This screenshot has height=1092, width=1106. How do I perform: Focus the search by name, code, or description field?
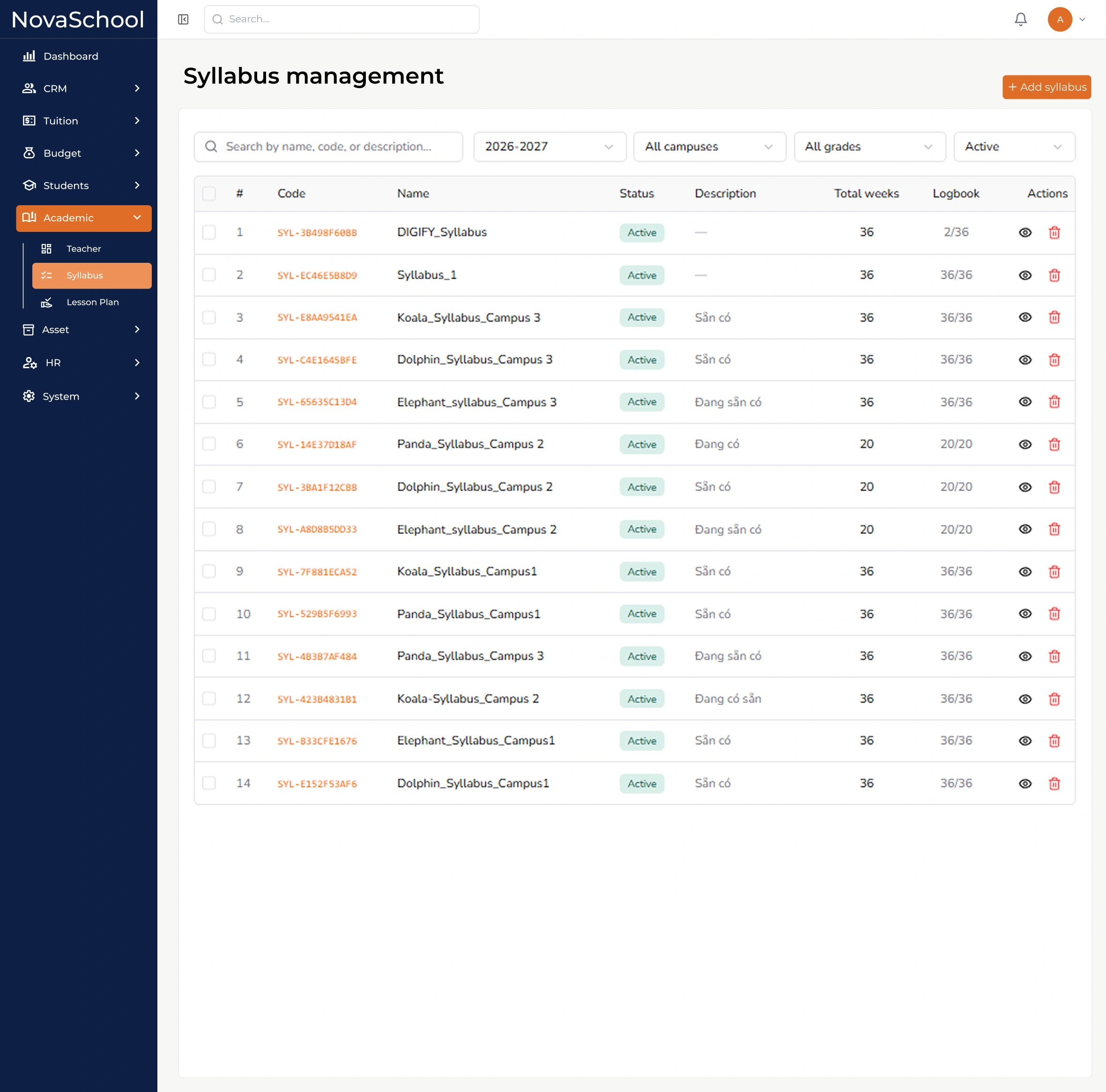pyautogui.click(x=328, y=147)
